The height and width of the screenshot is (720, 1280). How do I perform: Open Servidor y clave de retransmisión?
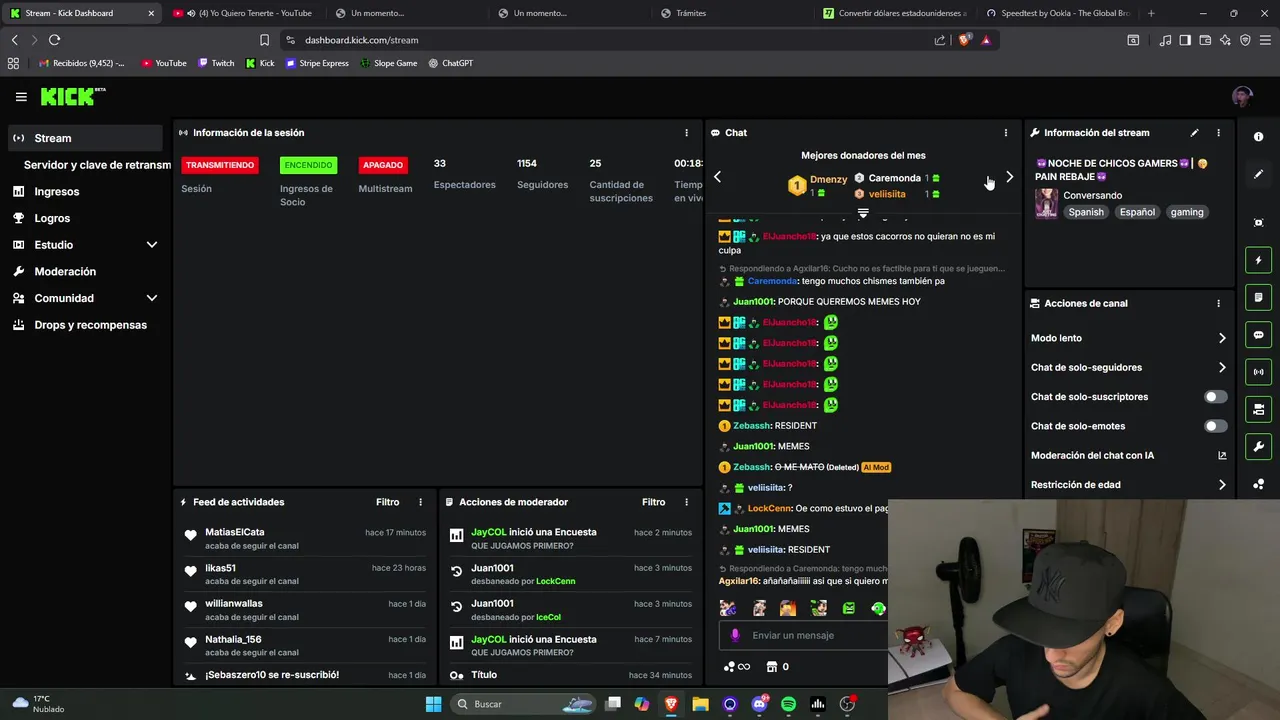pos(97,165)
